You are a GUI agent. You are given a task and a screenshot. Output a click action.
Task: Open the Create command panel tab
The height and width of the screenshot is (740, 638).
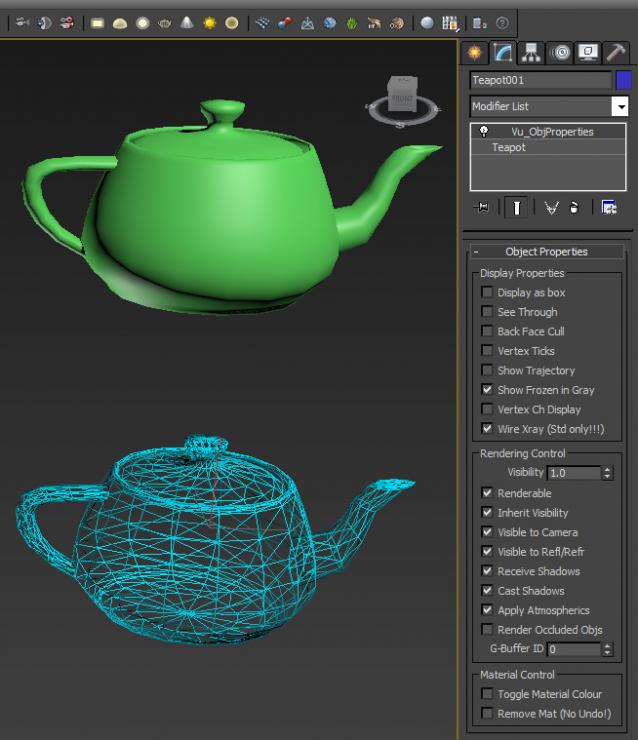[x=475, y=52]
